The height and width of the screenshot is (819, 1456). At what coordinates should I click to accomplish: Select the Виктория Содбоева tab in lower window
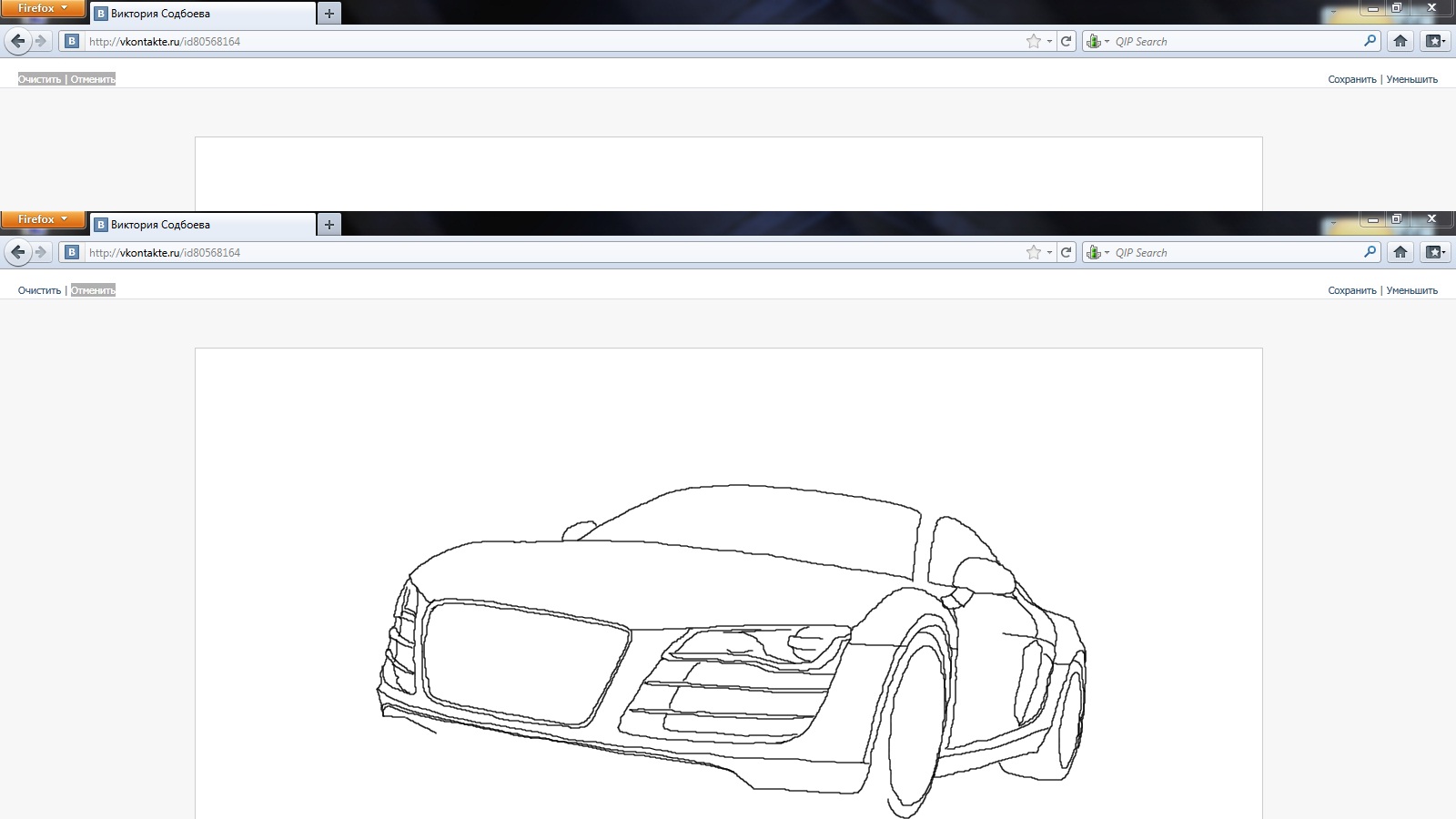click(x=202, y=225)
